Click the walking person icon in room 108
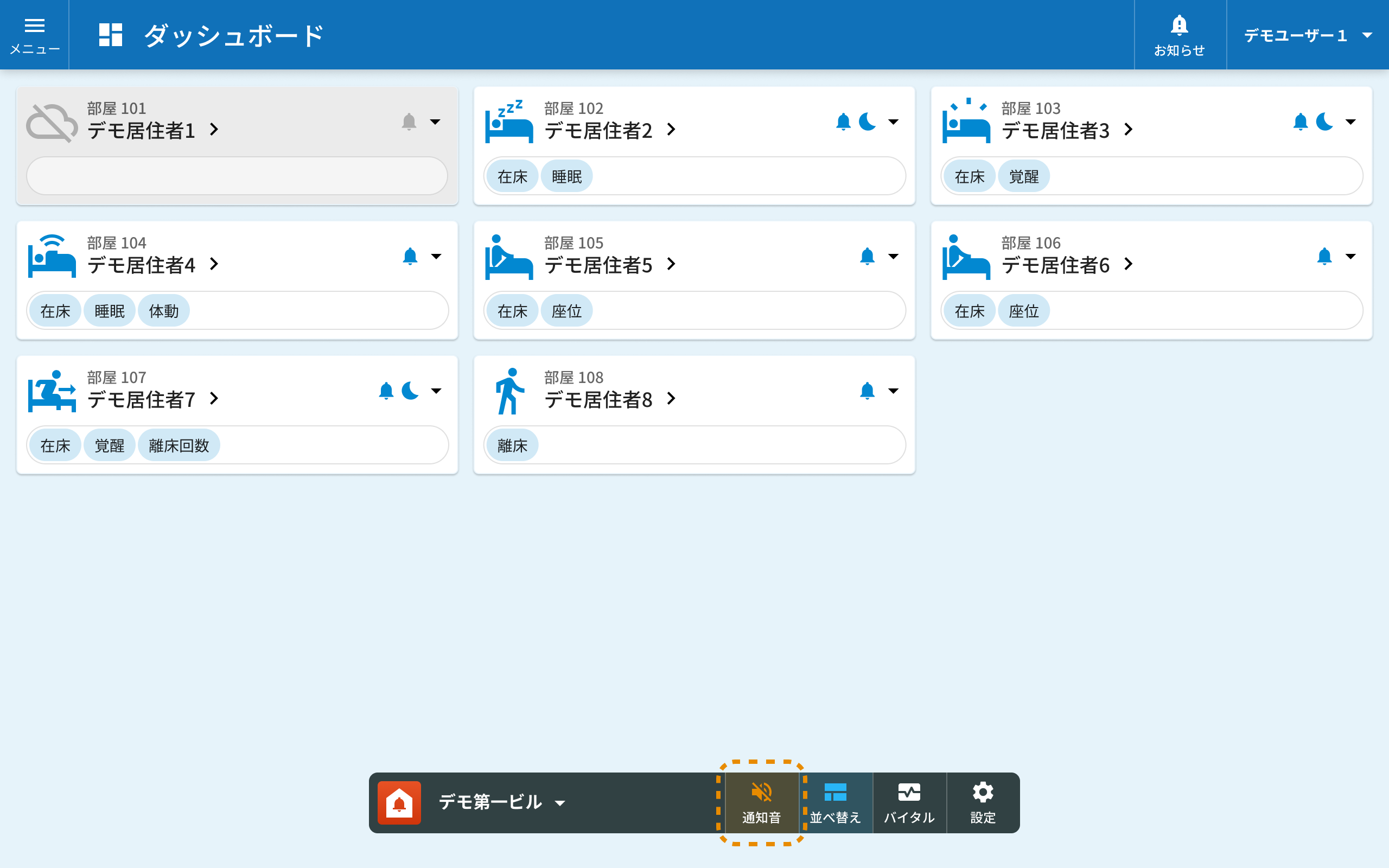The height and width of the screenshot is (868, 1389). 508,392
